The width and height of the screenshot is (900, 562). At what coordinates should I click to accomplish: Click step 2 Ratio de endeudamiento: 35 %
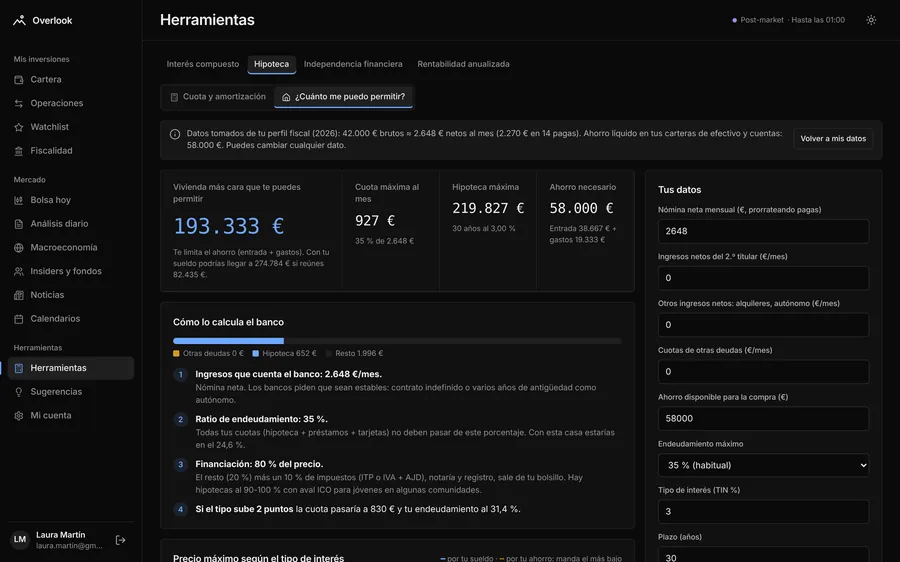(x=261, y=419)
